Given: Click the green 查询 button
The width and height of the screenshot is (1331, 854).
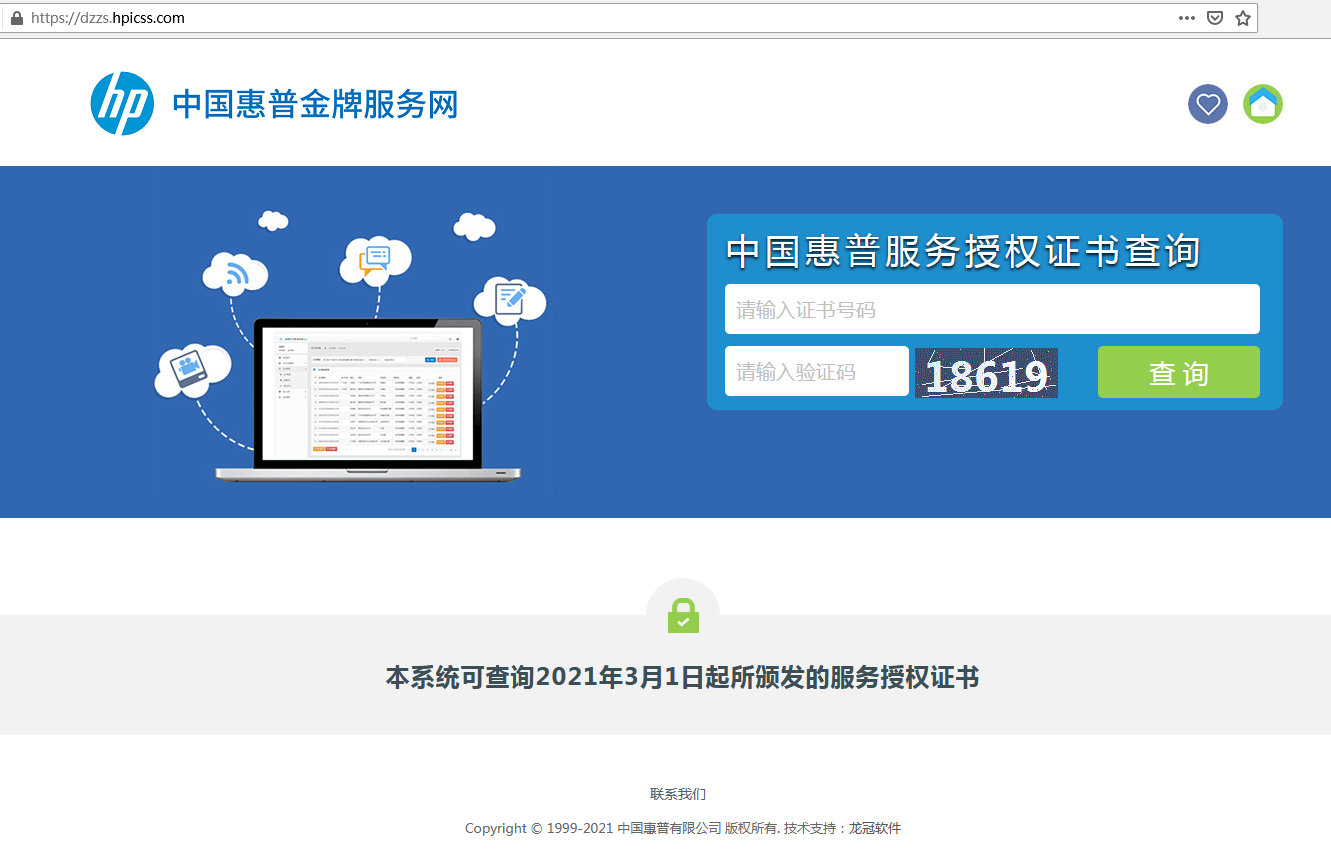Looking at the screenshot, I should click(1179, 372).
